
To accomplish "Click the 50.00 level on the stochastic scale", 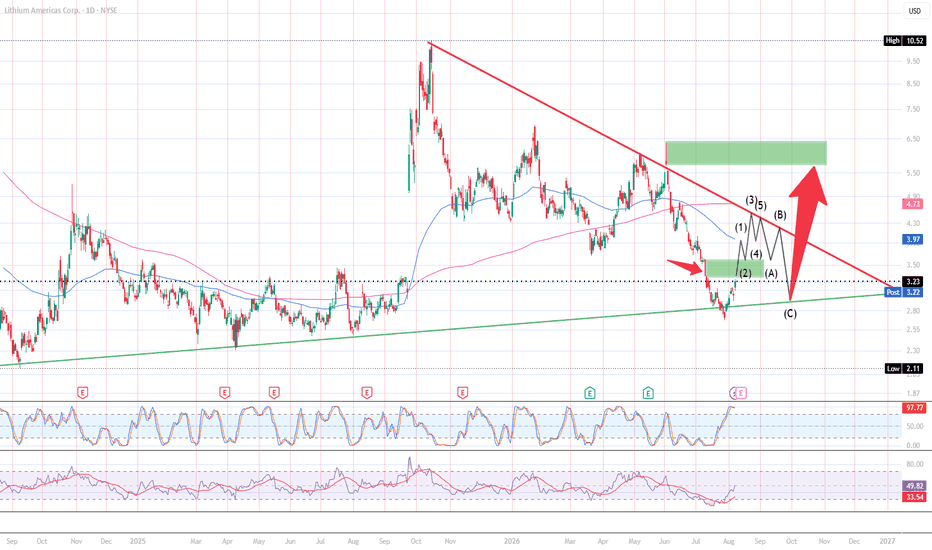I will (915, 426).
